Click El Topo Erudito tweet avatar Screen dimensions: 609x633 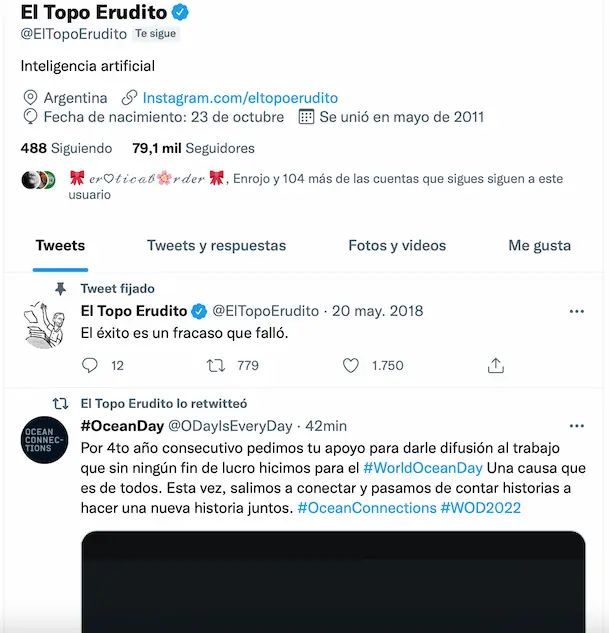tap(43, 321)
